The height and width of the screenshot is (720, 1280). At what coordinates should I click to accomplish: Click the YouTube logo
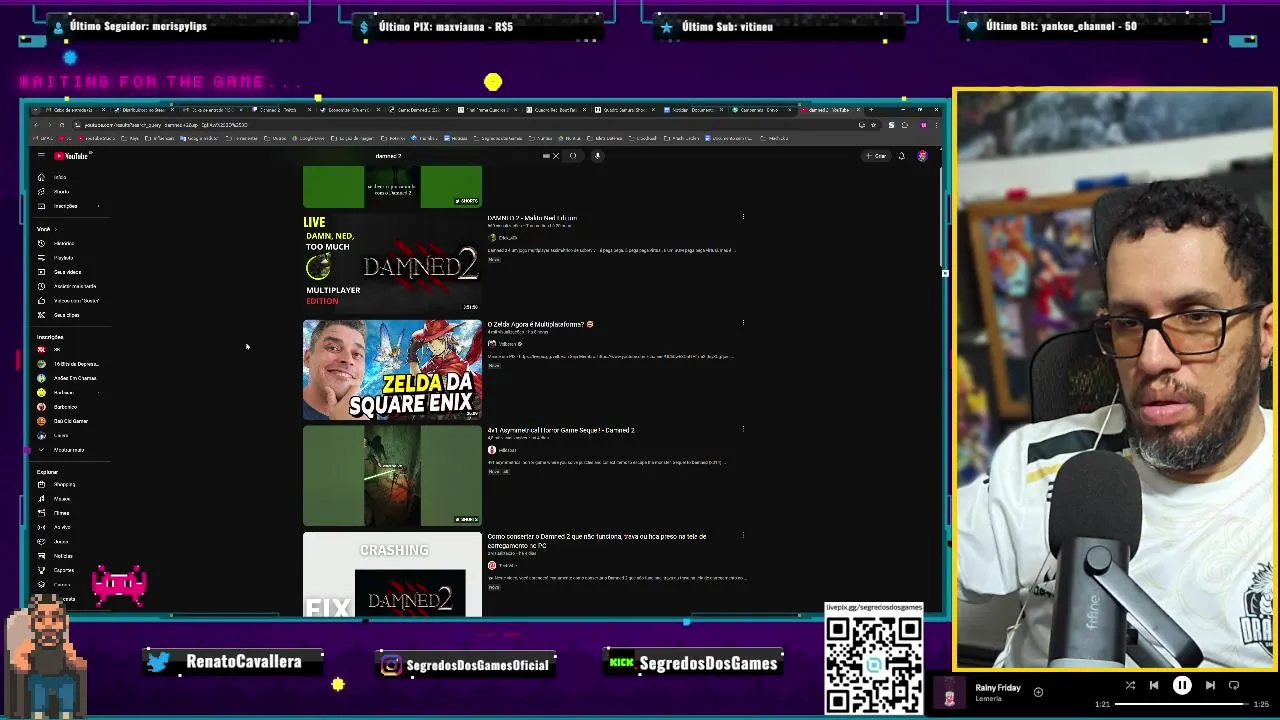click(x=72, y=156)
